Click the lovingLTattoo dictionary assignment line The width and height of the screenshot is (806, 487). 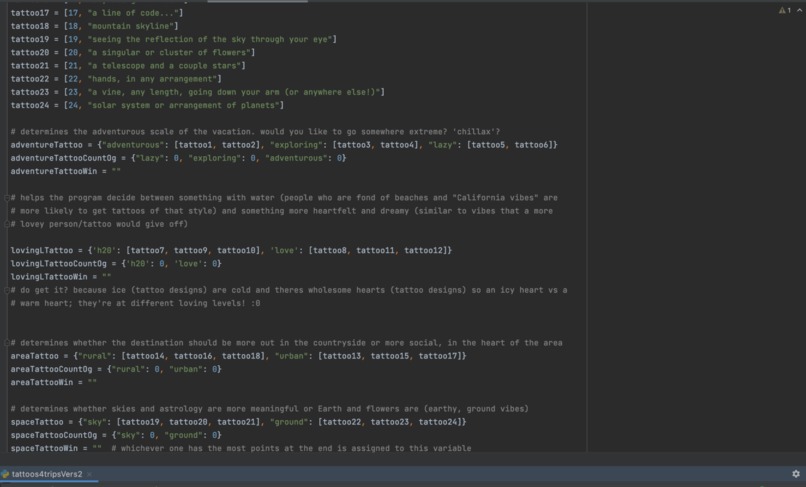[x=231, y=250]
